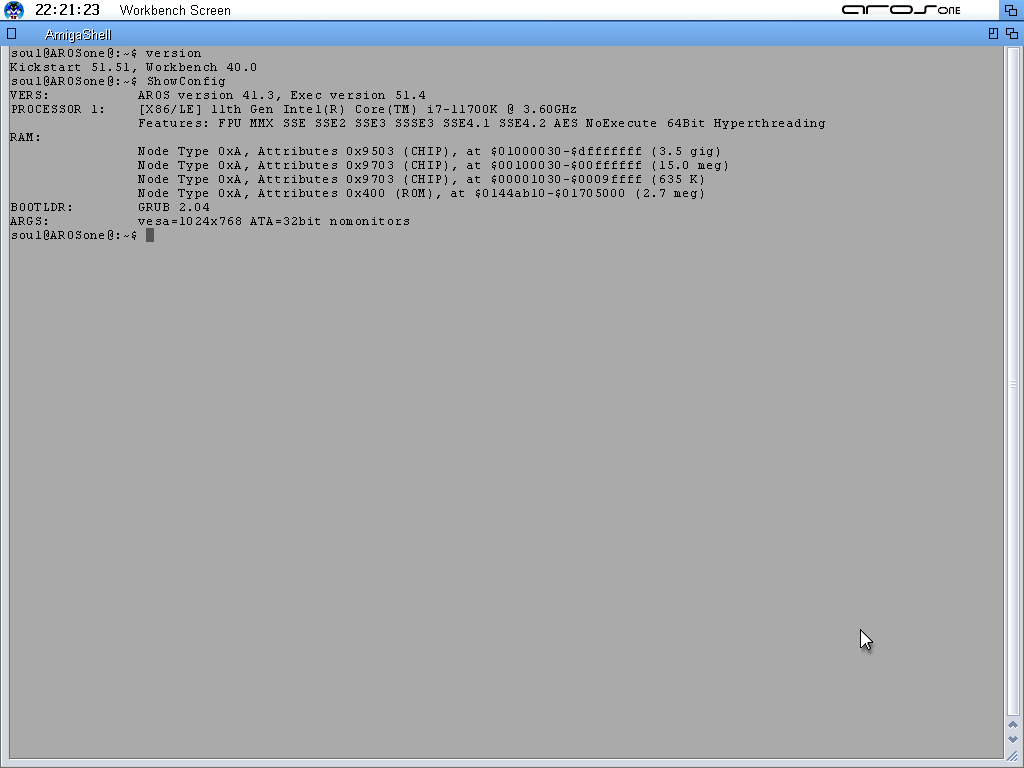This screenshot has width=1024, height=768.
Task: Click 'vesa=1024x768 ATA=32bit nomonitors' text
Action: pyautogui.click(x=274, y=221)
